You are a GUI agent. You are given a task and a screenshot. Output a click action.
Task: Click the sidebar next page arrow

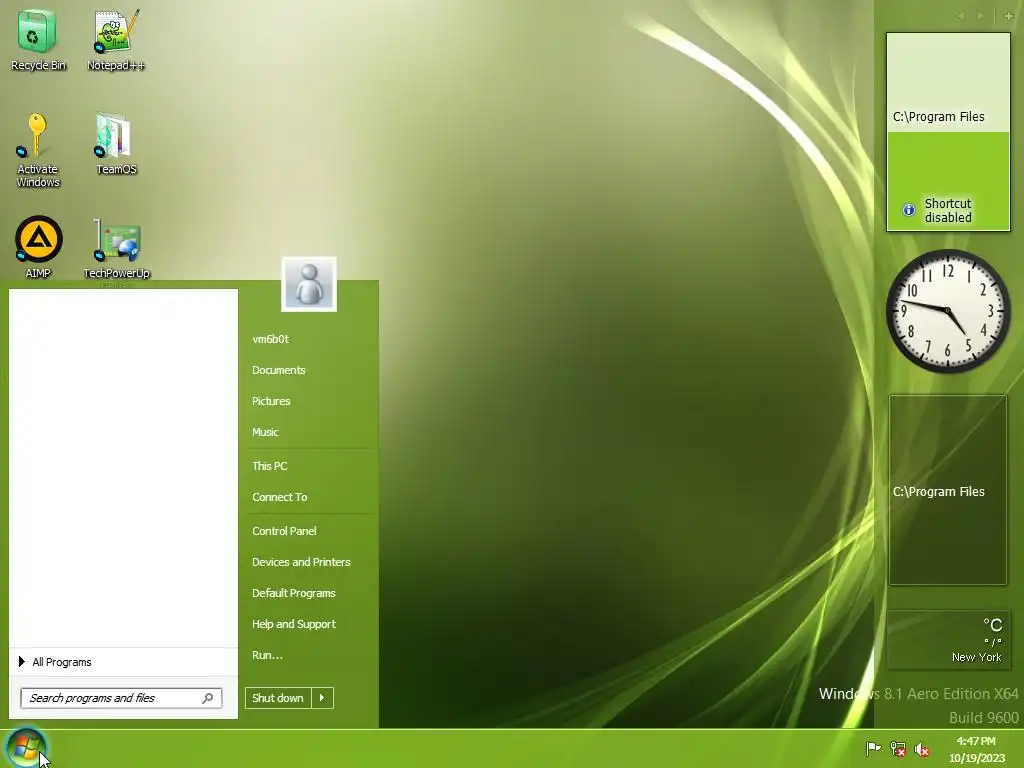tap(981, 15)
